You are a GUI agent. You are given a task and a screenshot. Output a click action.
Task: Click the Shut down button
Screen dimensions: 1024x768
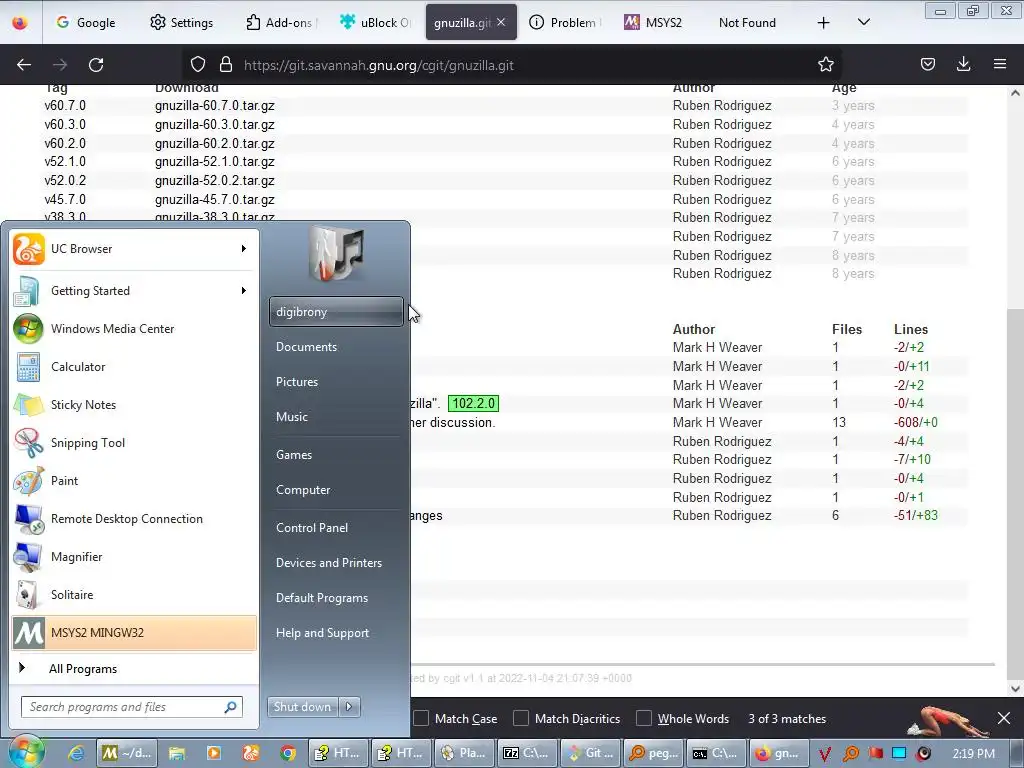(303, 707)
